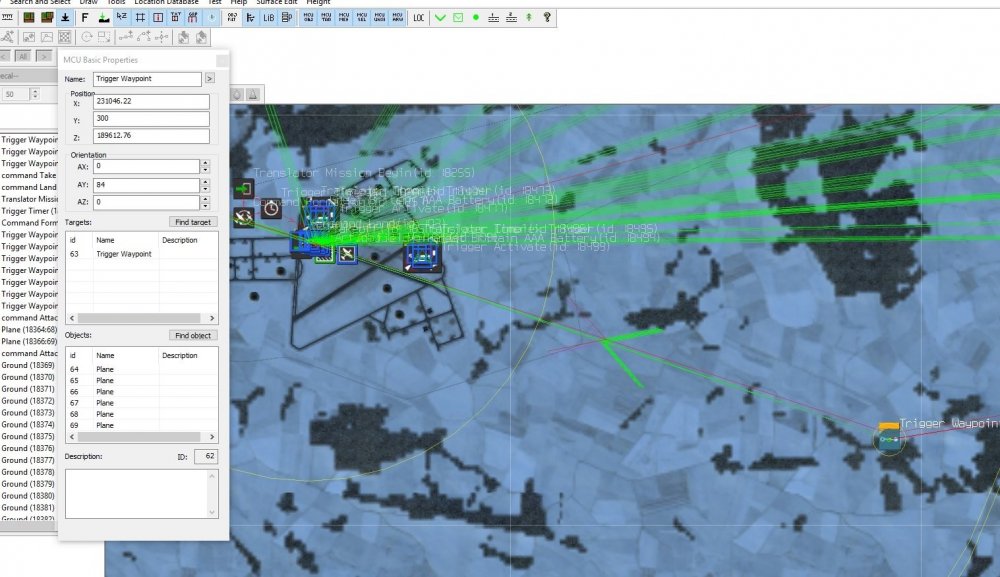The height and width of the screenshot is (577, 1000).
Task: Select 'Ground (18369)' in left list
Action: pyautogui.click(x=29, y=365)
